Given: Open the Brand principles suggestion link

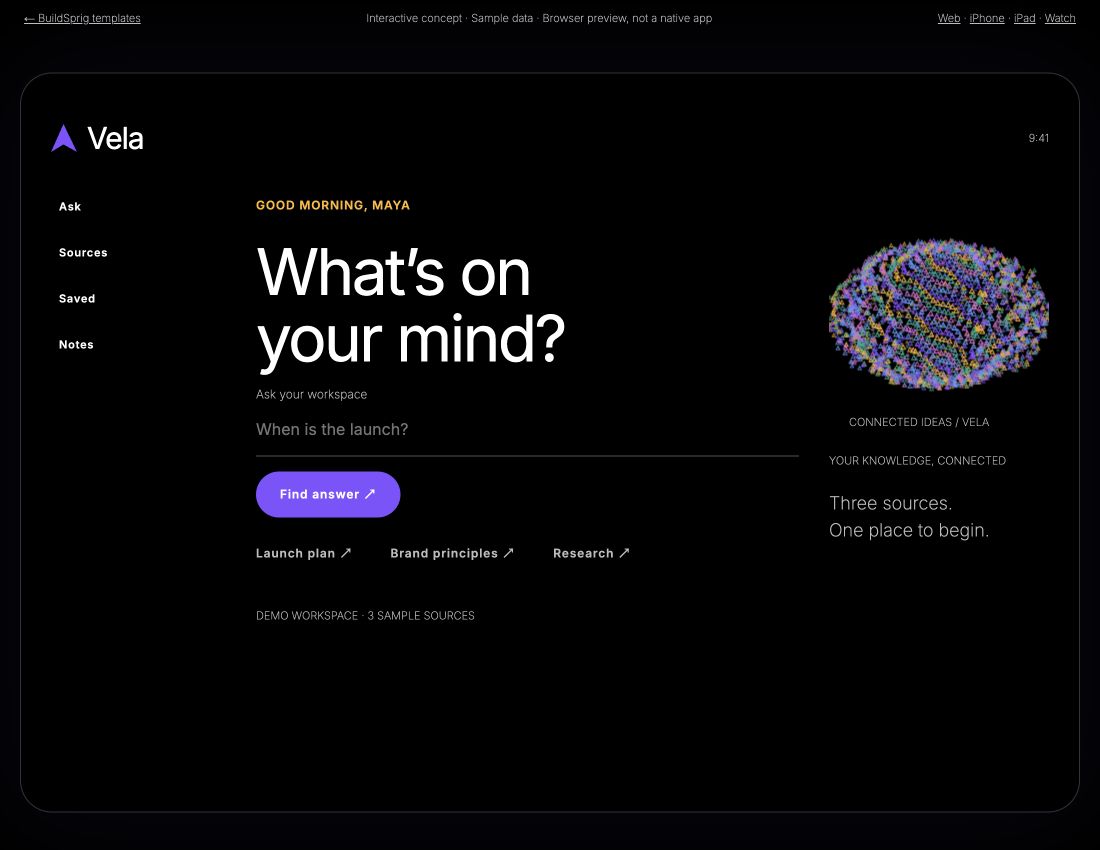Looking at the screenshot, I should tap(452, 553).
